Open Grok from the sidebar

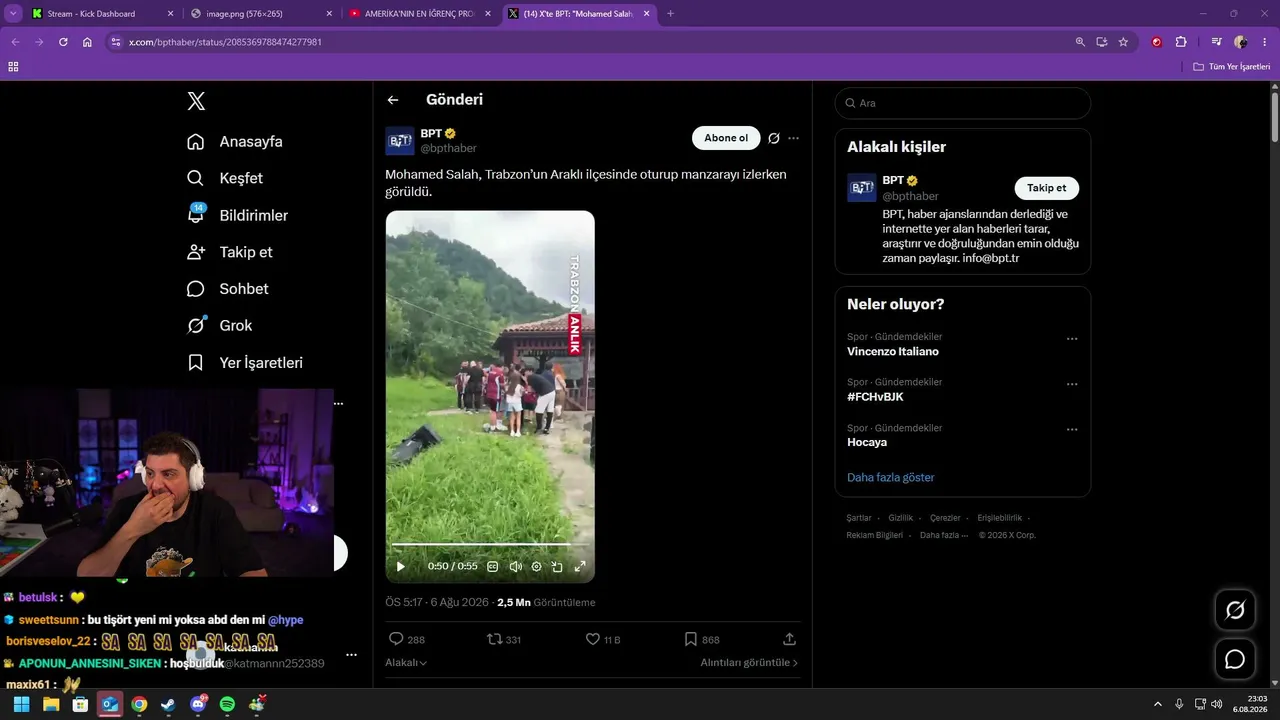tap(219, 326)
